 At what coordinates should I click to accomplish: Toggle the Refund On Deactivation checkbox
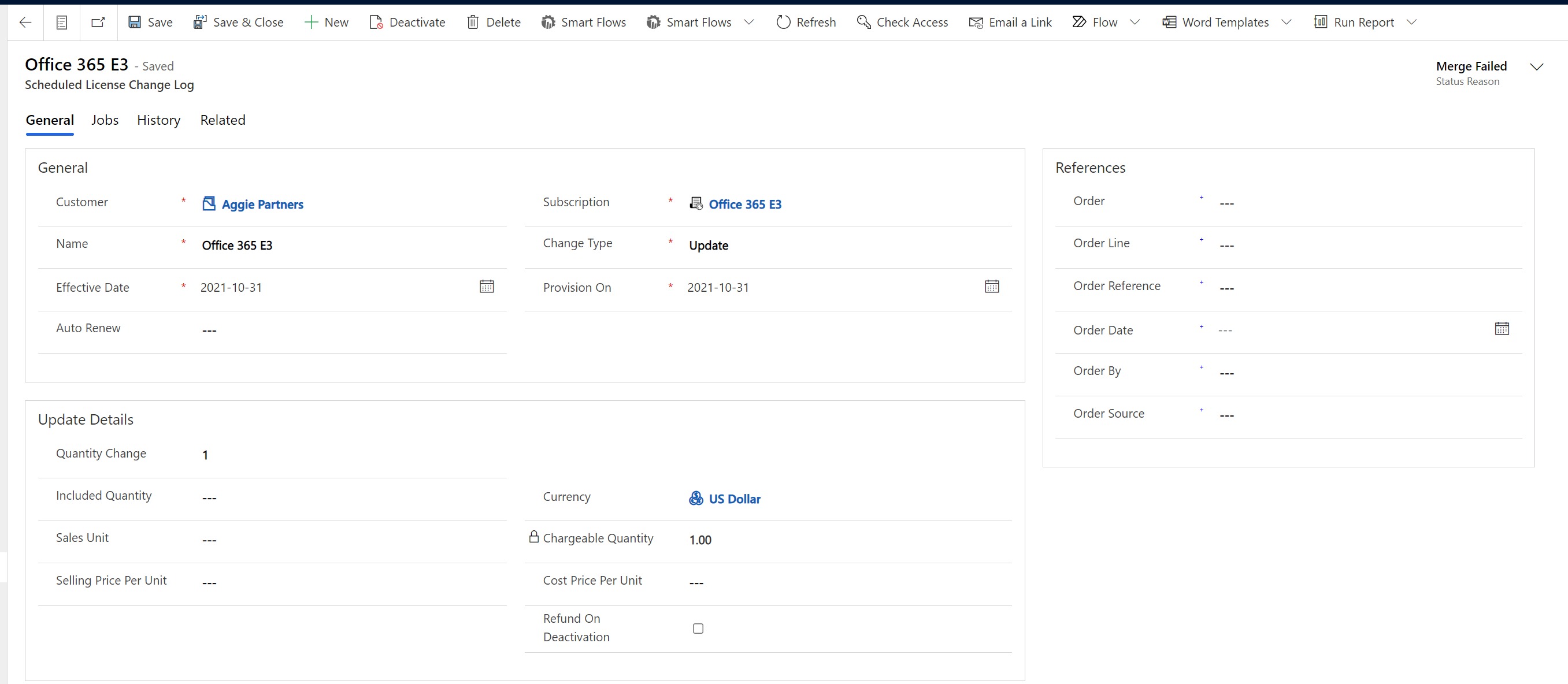(x=698, y=628)
